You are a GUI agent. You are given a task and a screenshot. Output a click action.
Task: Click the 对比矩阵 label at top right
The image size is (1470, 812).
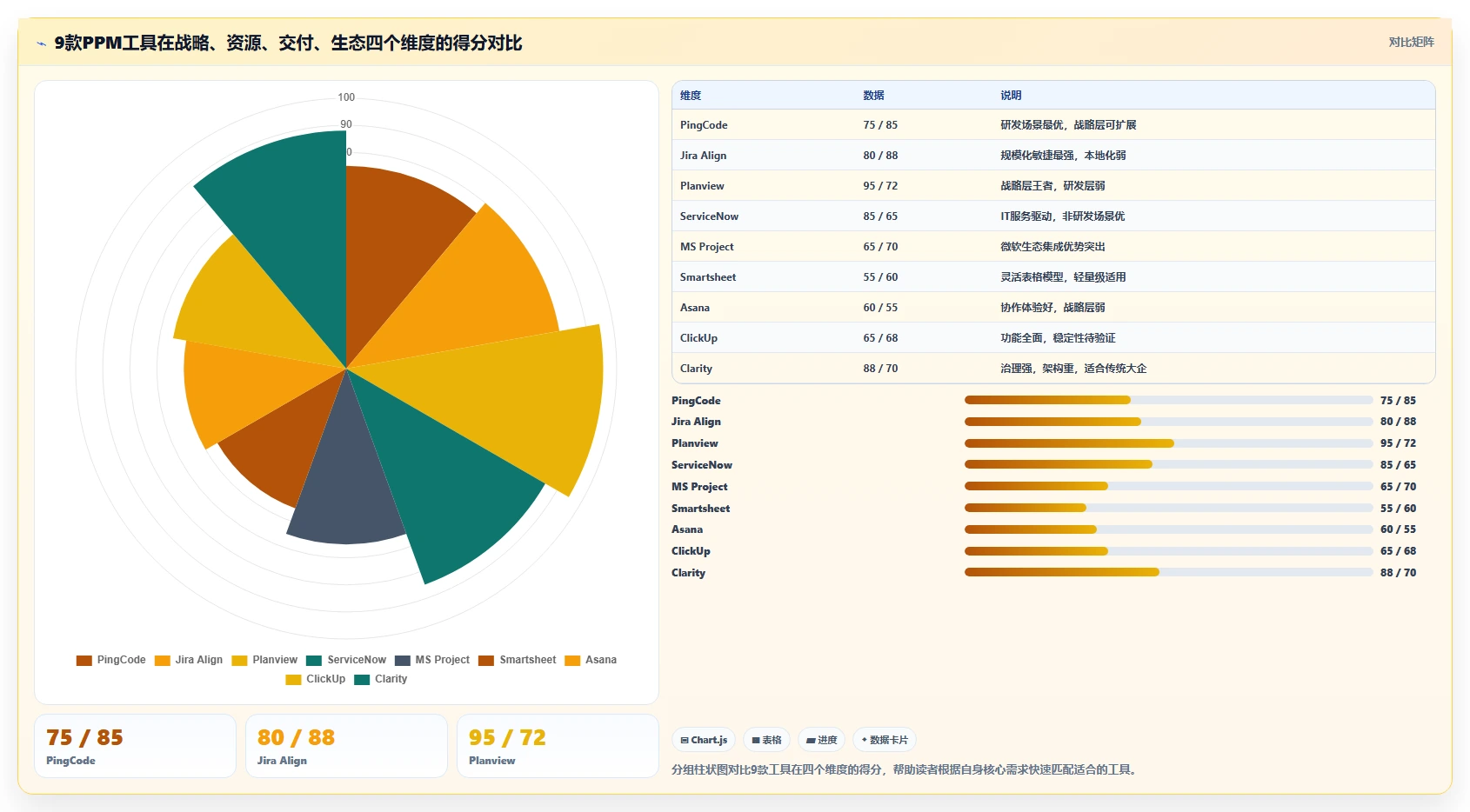1411,42
